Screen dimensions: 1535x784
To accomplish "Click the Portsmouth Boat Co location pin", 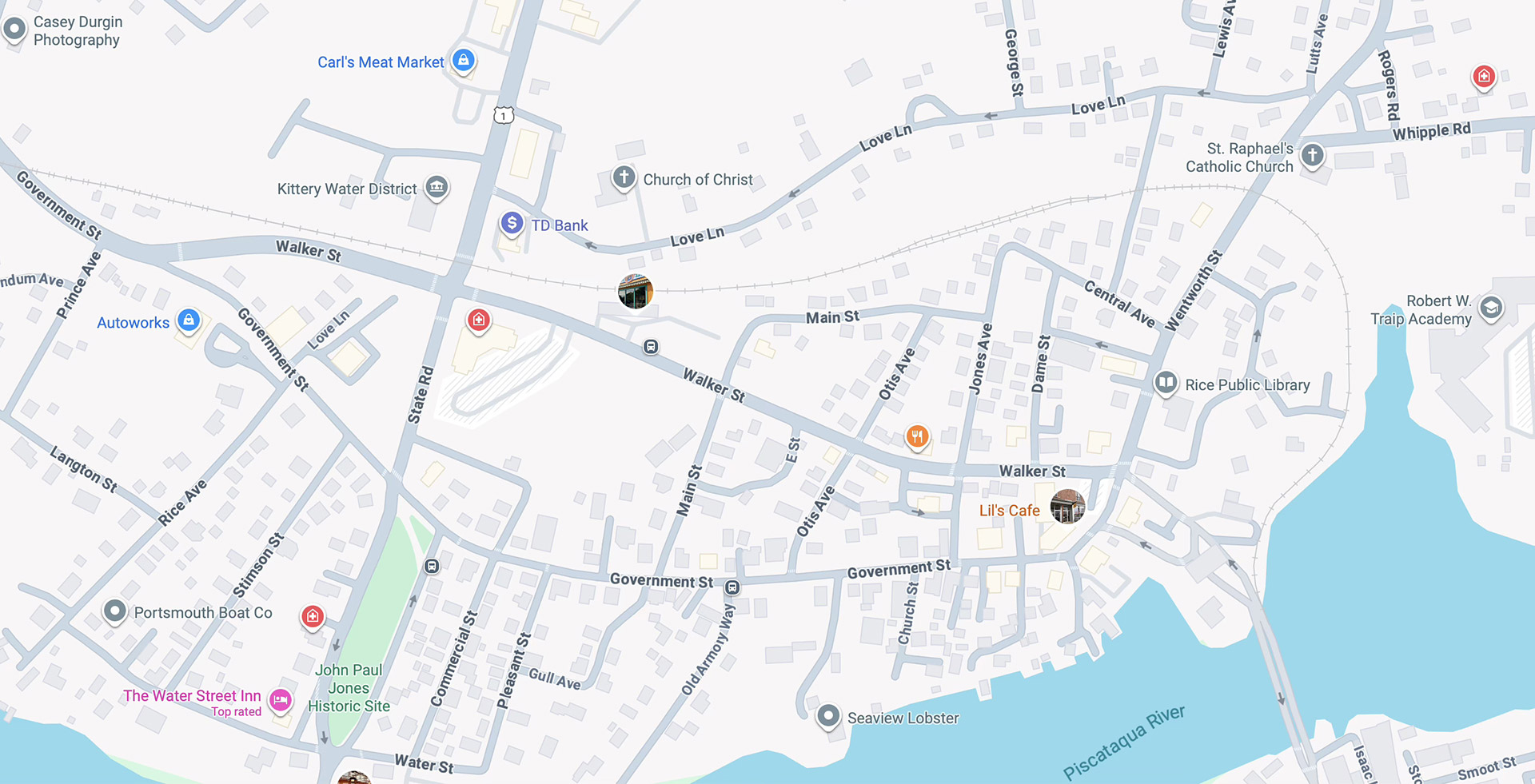I will [x=115, y=611].
